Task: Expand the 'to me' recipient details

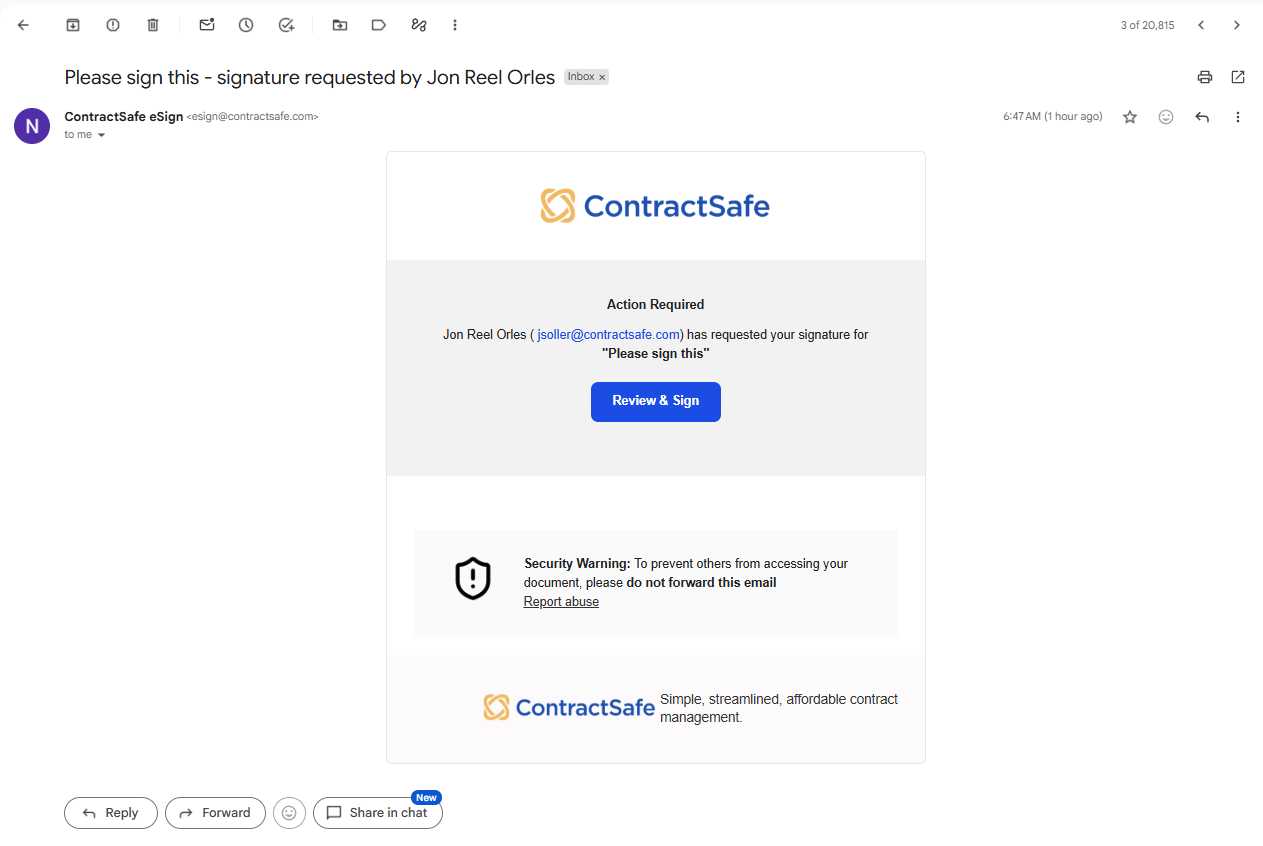Action: [101, 135]
